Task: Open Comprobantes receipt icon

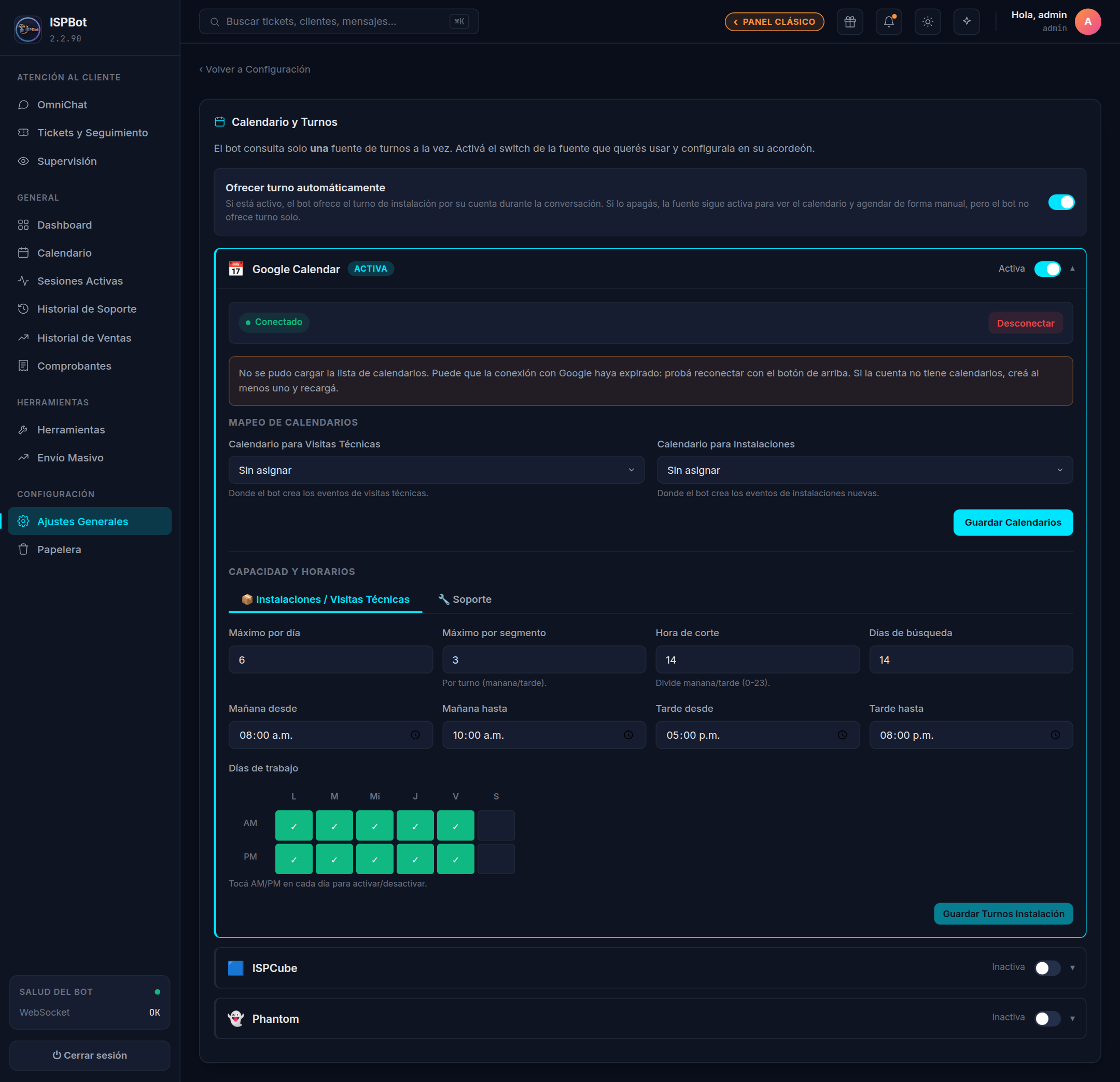Action: [23, 366]
